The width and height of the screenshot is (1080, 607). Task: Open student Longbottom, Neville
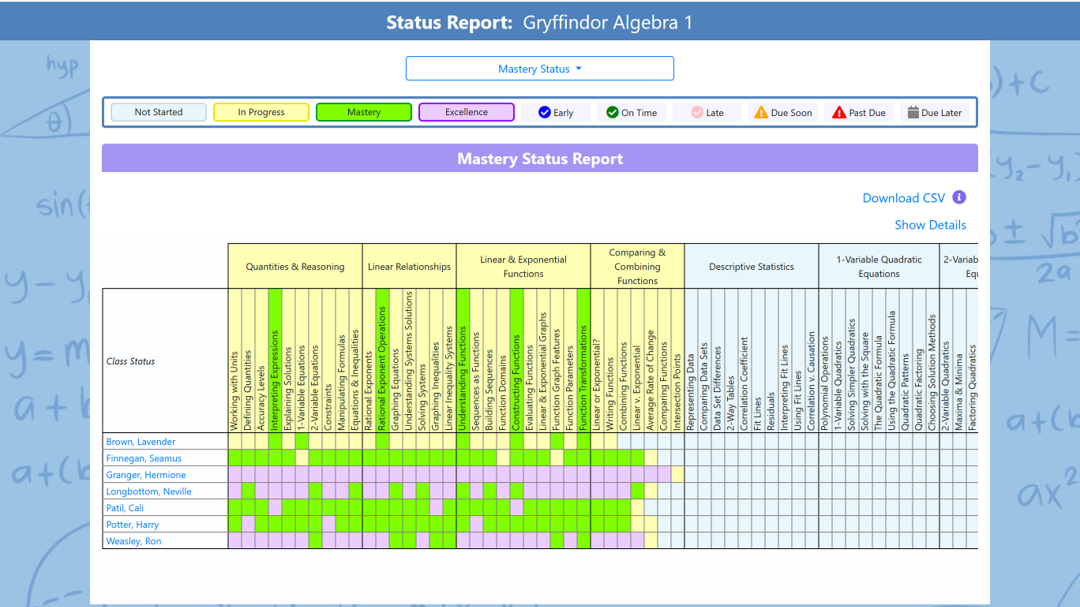[x=149, y=491]
